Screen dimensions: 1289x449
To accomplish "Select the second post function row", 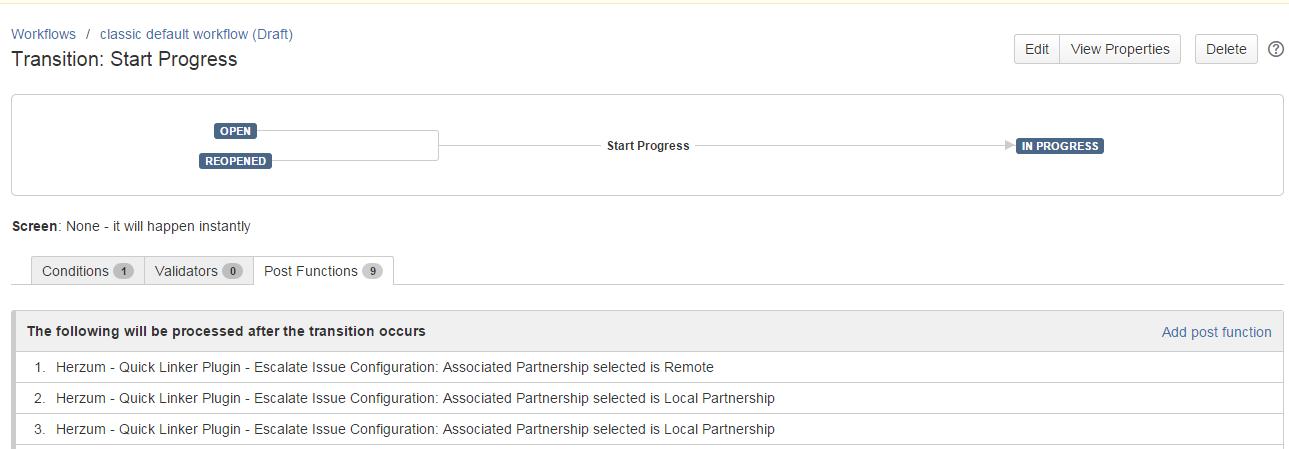I will click(x=415, y=398).
